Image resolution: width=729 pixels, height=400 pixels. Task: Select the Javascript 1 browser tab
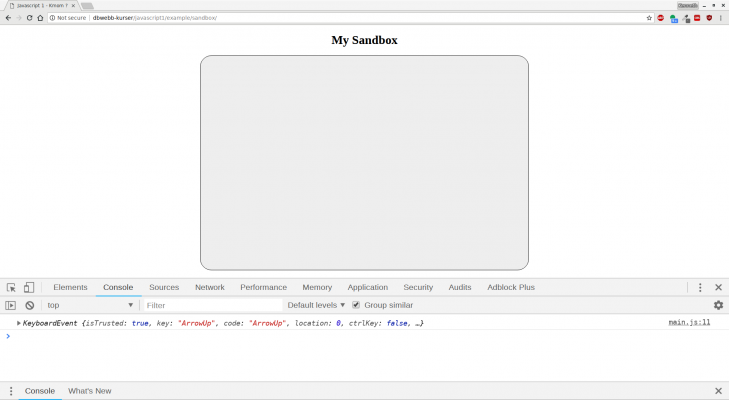[x=42, y=6]
